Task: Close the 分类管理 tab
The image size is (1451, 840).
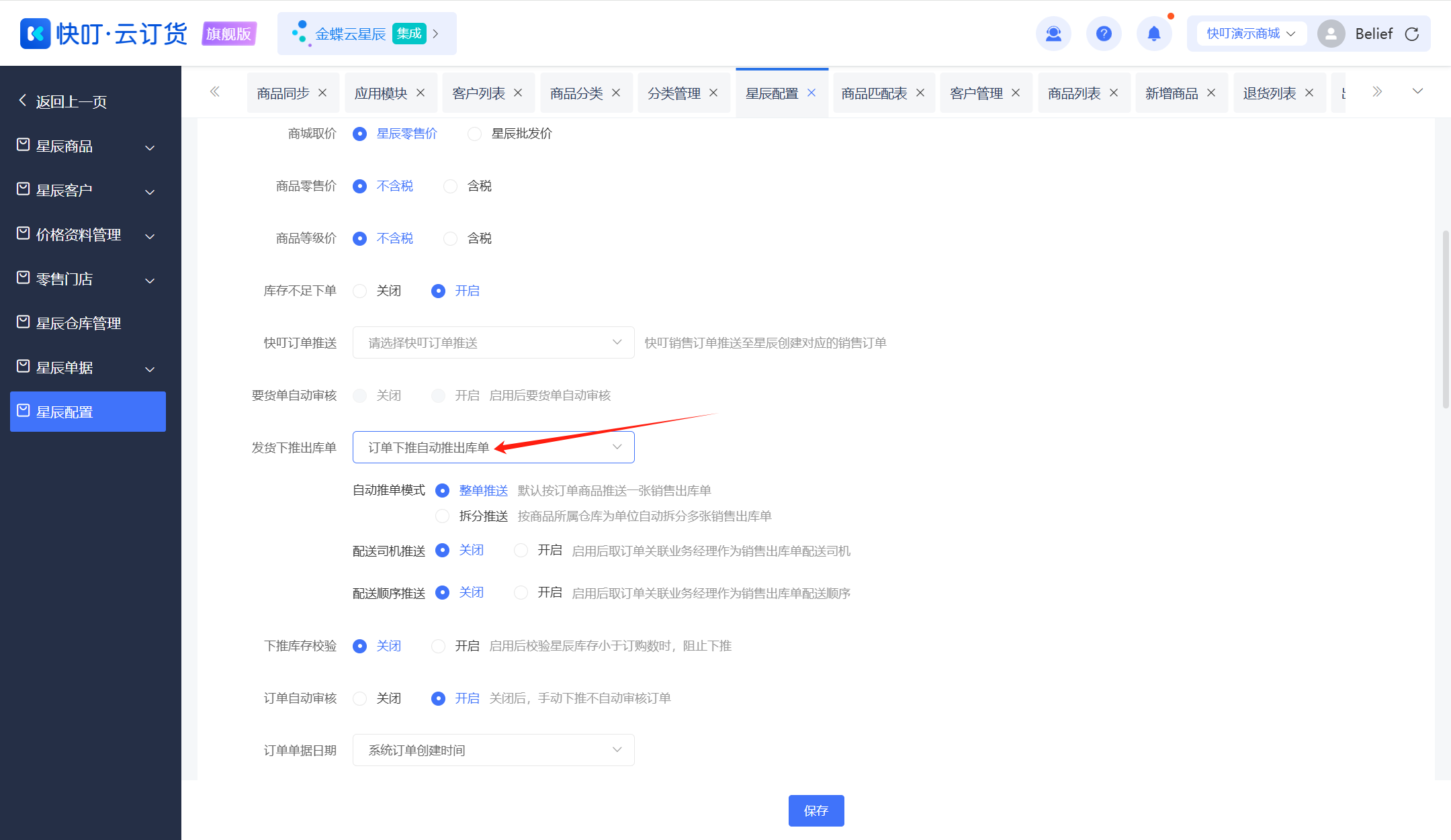Action: point(713,93)
